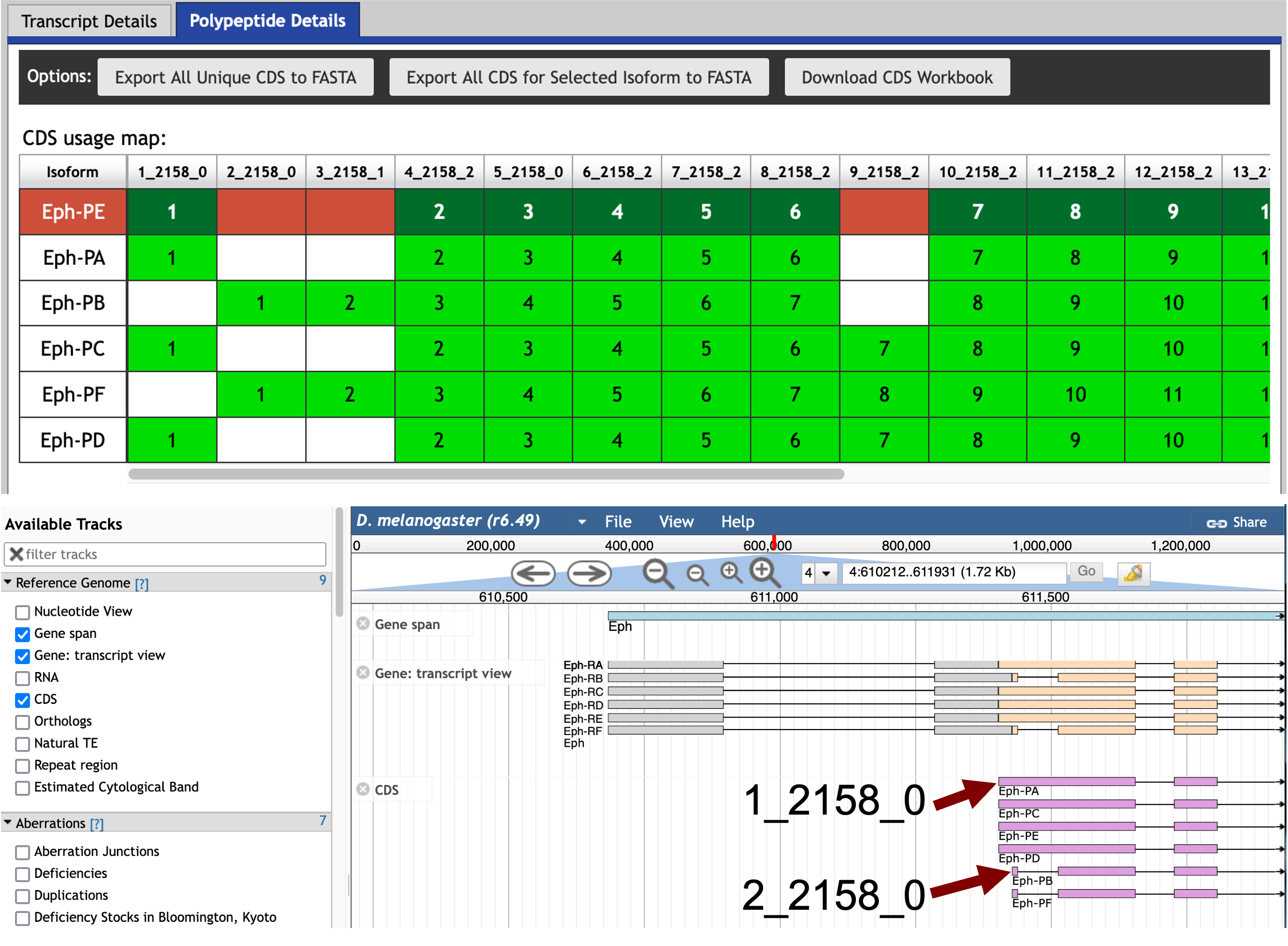Enable the Orthologs track
The width and height of the screenshot is (1288, 946).
tap(22, 722)
